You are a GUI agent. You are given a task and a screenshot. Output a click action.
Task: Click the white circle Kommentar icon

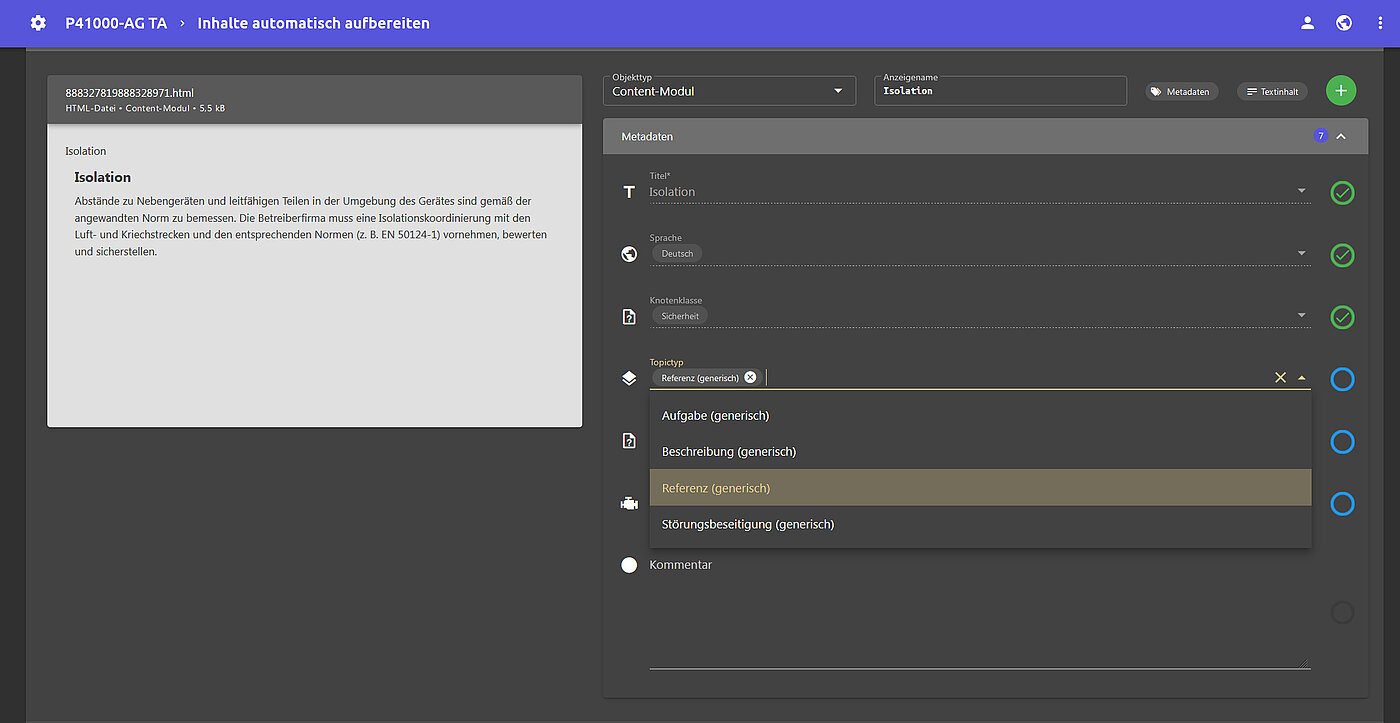pyautogui.click(x=629, y=565)
